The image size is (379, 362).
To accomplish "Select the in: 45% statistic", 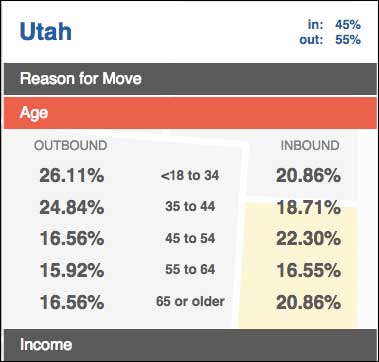I will point(334,25).
